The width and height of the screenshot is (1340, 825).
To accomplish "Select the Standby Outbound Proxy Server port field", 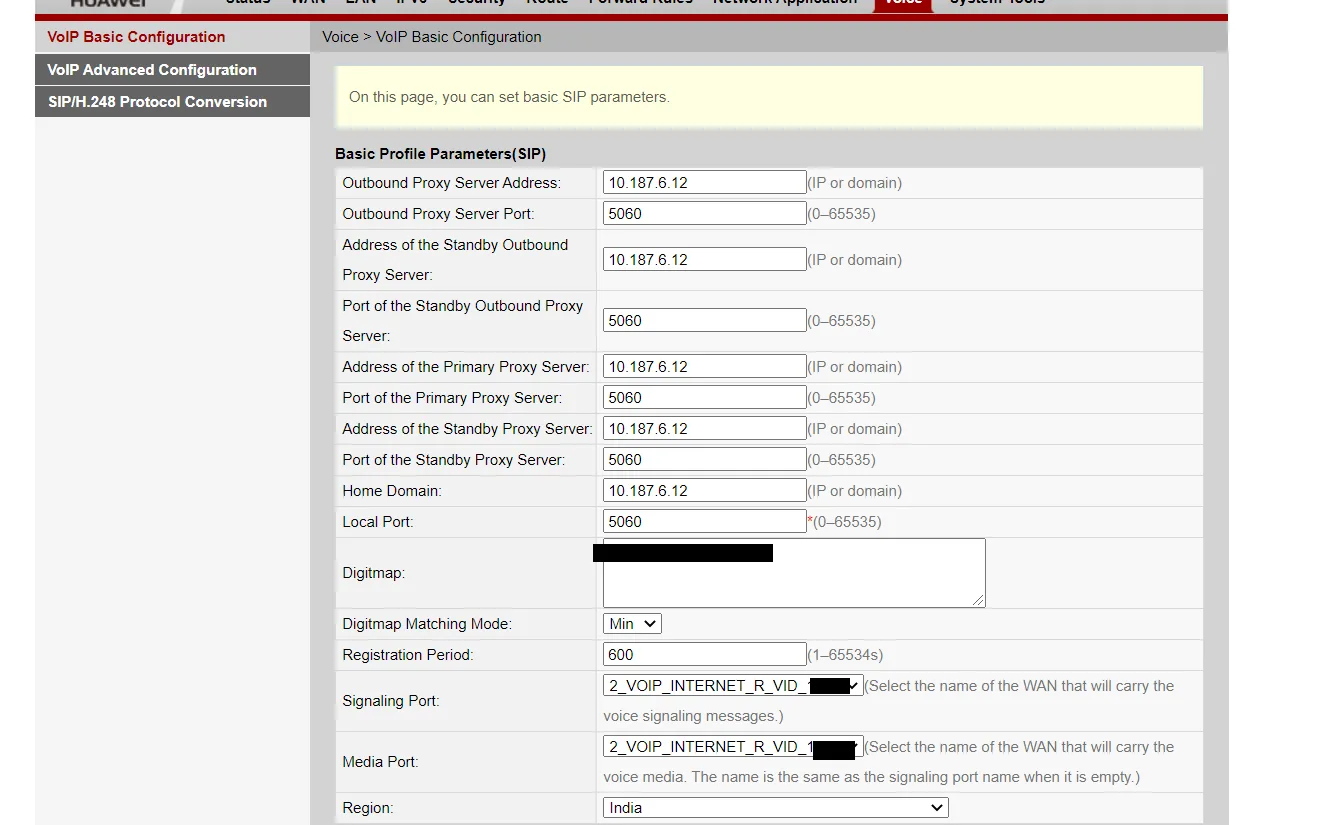I will [704, 321].
